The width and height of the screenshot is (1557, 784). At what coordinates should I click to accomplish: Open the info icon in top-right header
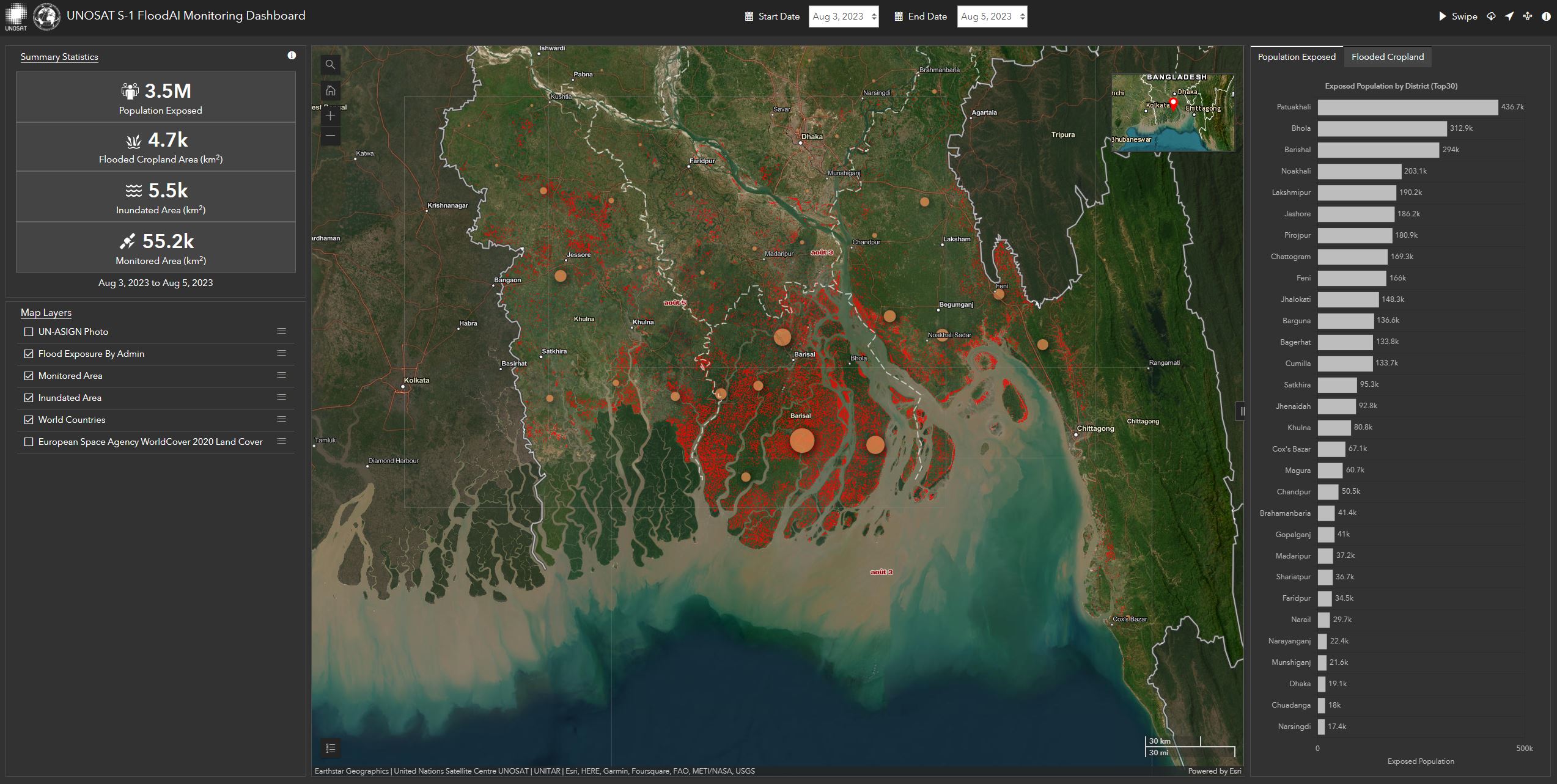(1546, 16)
